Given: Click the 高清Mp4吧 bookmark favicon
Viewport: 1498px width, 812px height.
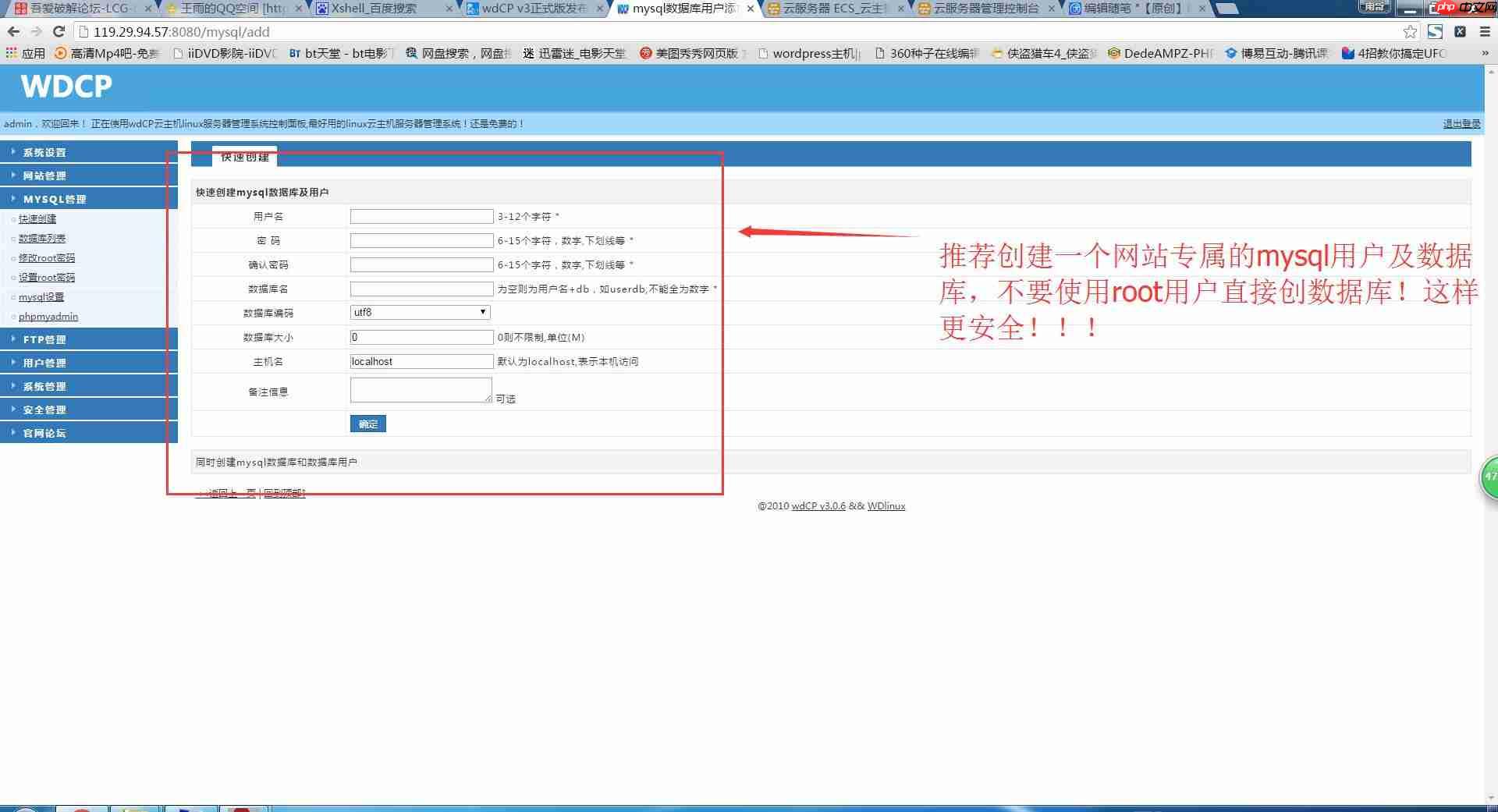Looking at the screenshot, I should [59, 53].
